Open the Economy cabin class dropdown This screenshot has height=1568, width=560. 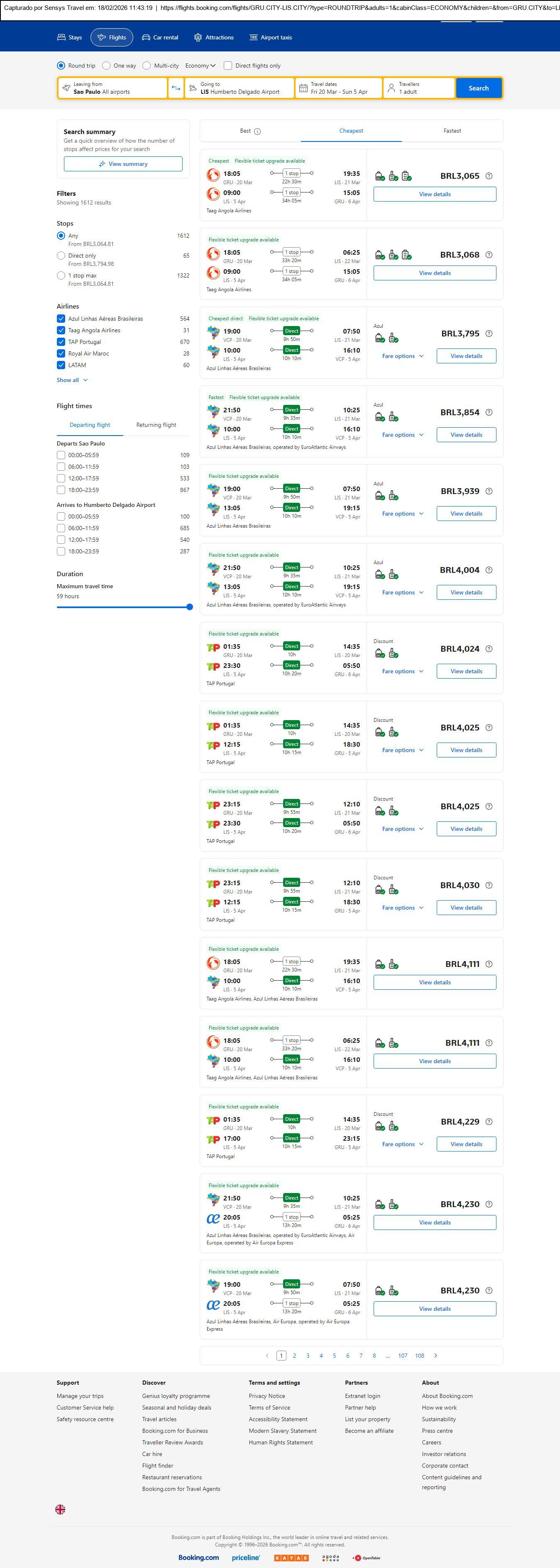tap(201, 66)
